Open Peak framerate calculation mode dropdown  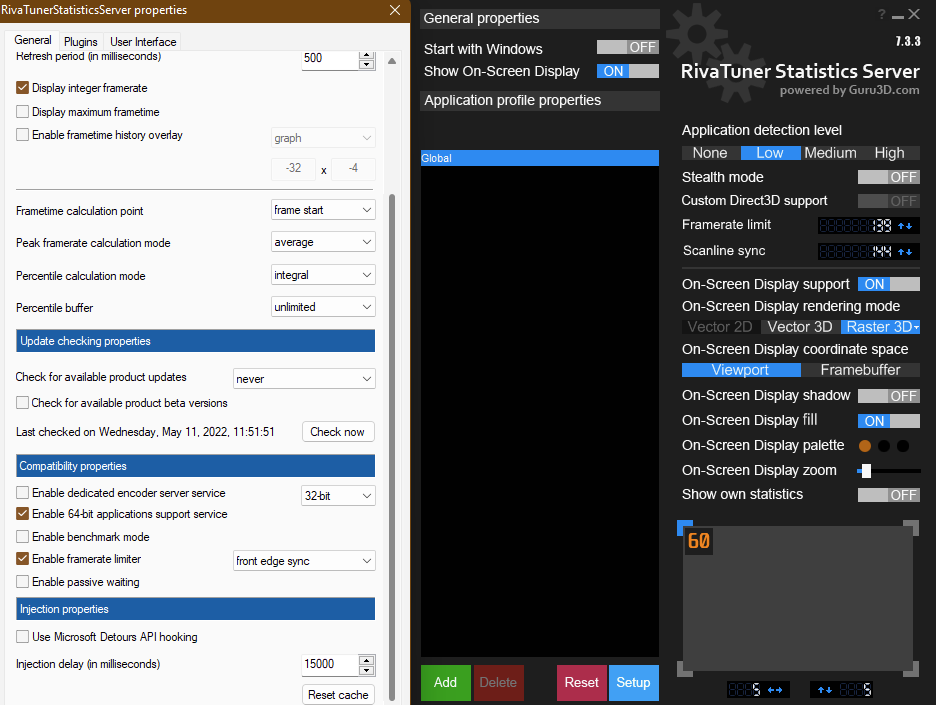point(323,242)
